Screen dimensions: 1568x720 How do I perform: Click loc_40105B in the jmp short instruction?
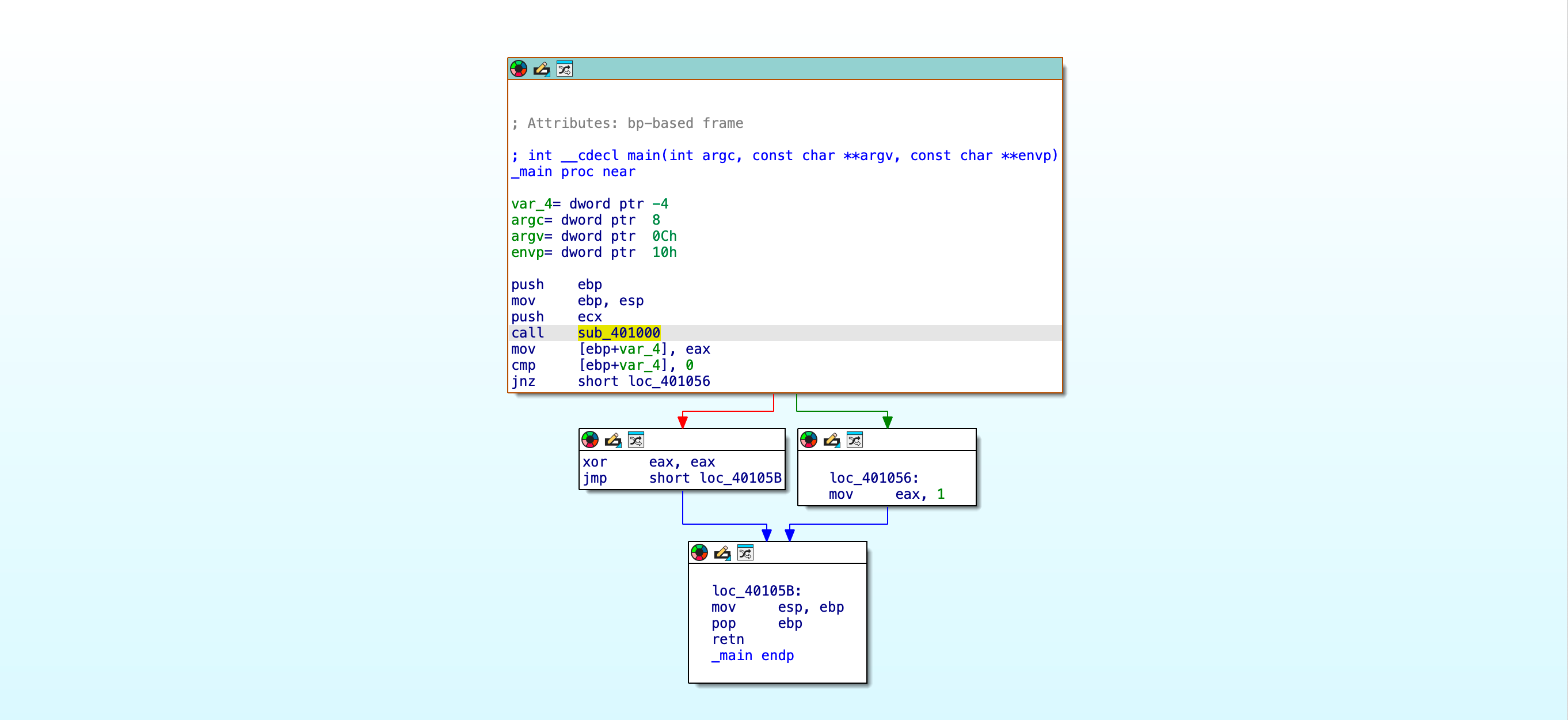point(740,478)
